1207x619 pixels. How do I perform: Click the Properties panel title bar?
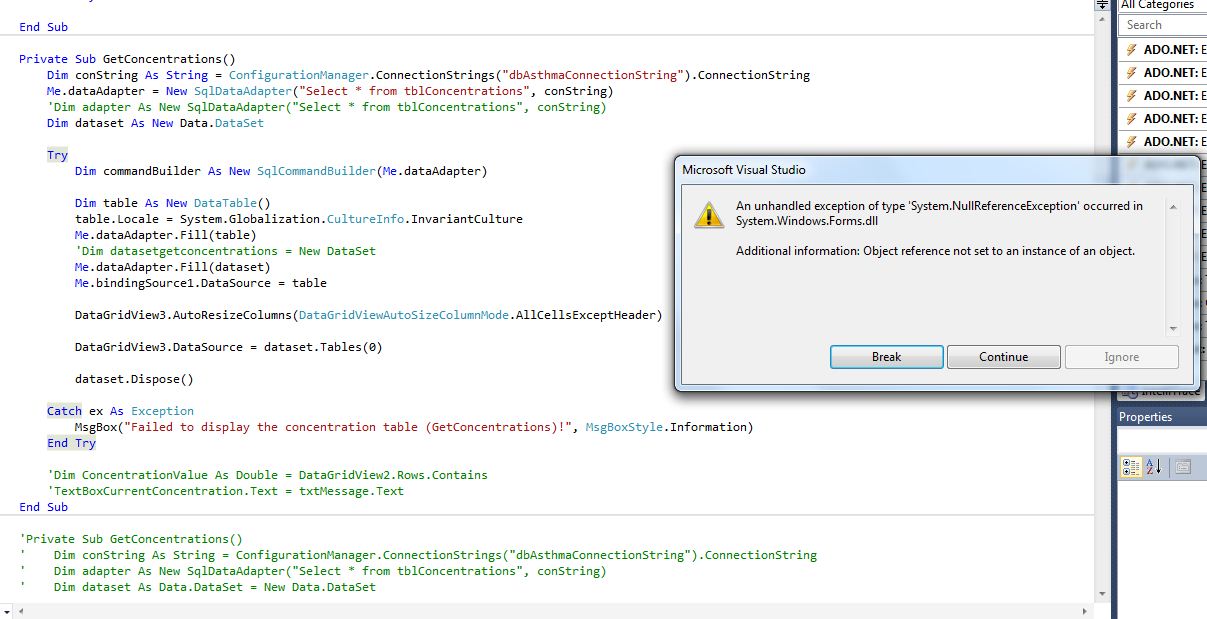click(1146, 415)
